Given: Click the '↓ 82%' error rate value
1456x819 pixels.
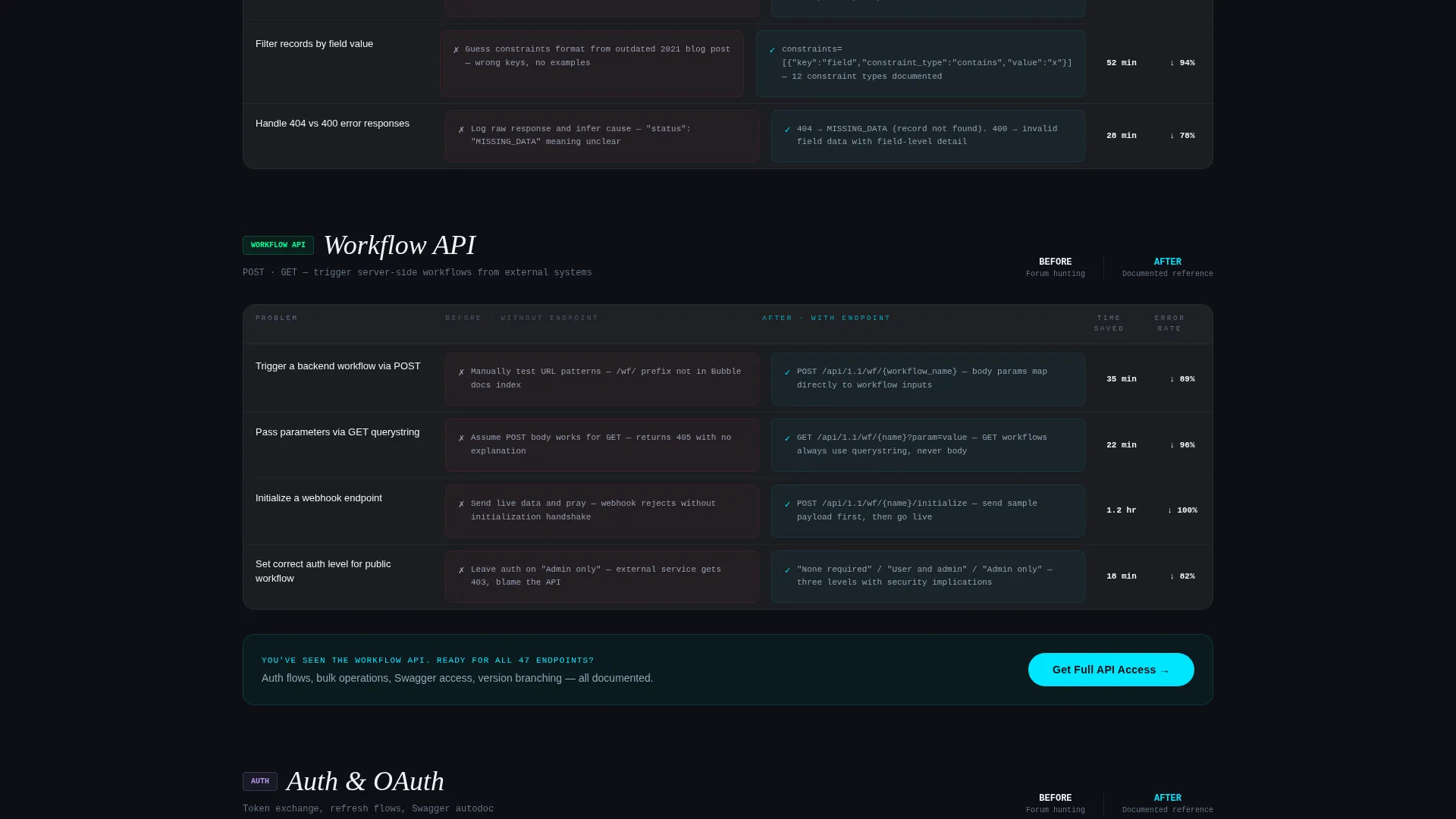Looking at the screenshot, I should point(1182,576).
